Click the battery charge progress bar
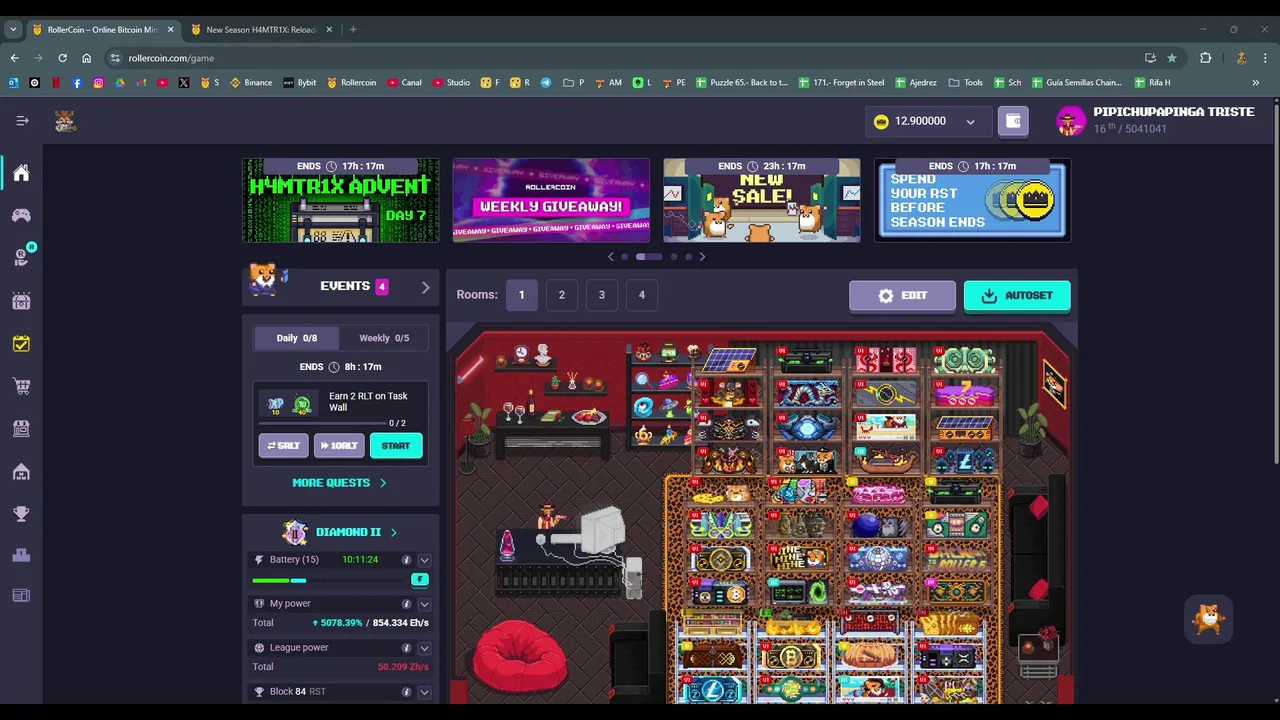This screenshot has width=1280, height=720. click(330, 580)
